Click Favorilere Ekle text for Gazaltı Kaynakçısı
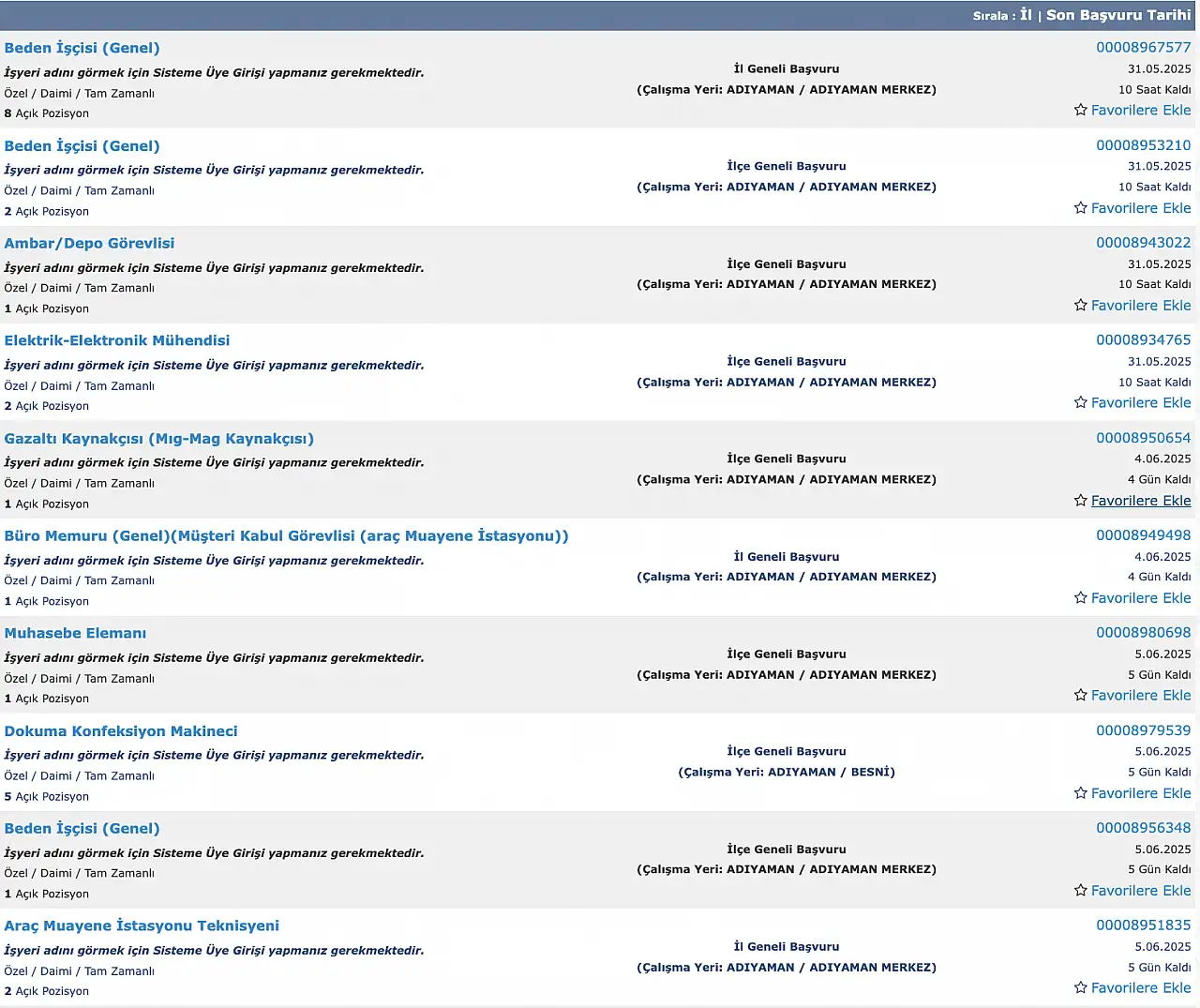Viewport: 1200px width, 1008px height. point(1141,501)
